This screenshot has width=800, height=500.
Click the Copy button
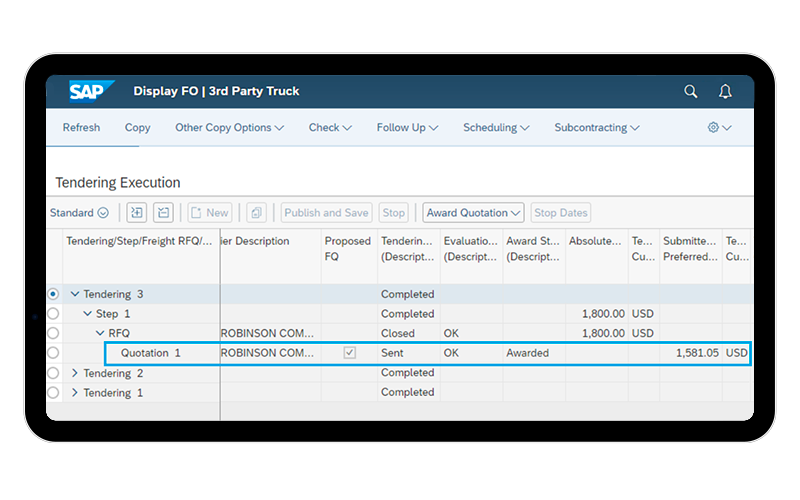click(138, 128)
